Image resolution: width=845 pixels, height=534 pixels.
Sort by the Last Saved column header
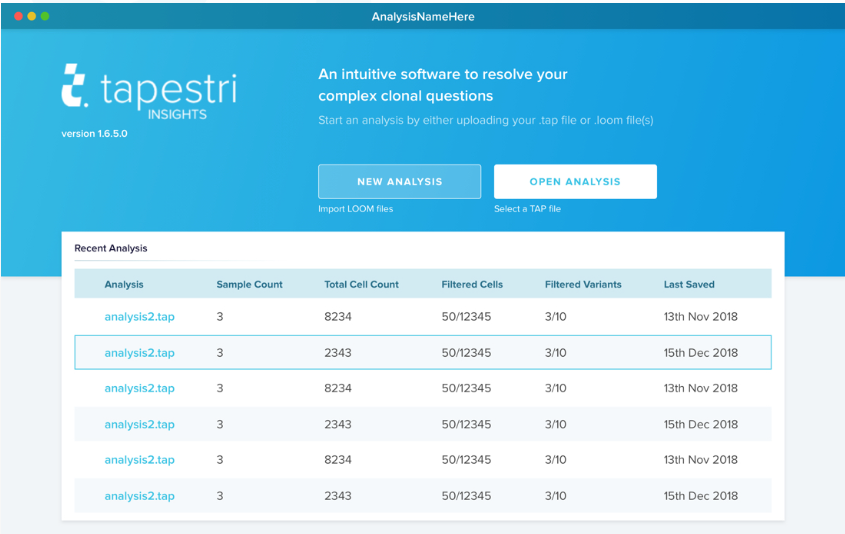point(689,285)
